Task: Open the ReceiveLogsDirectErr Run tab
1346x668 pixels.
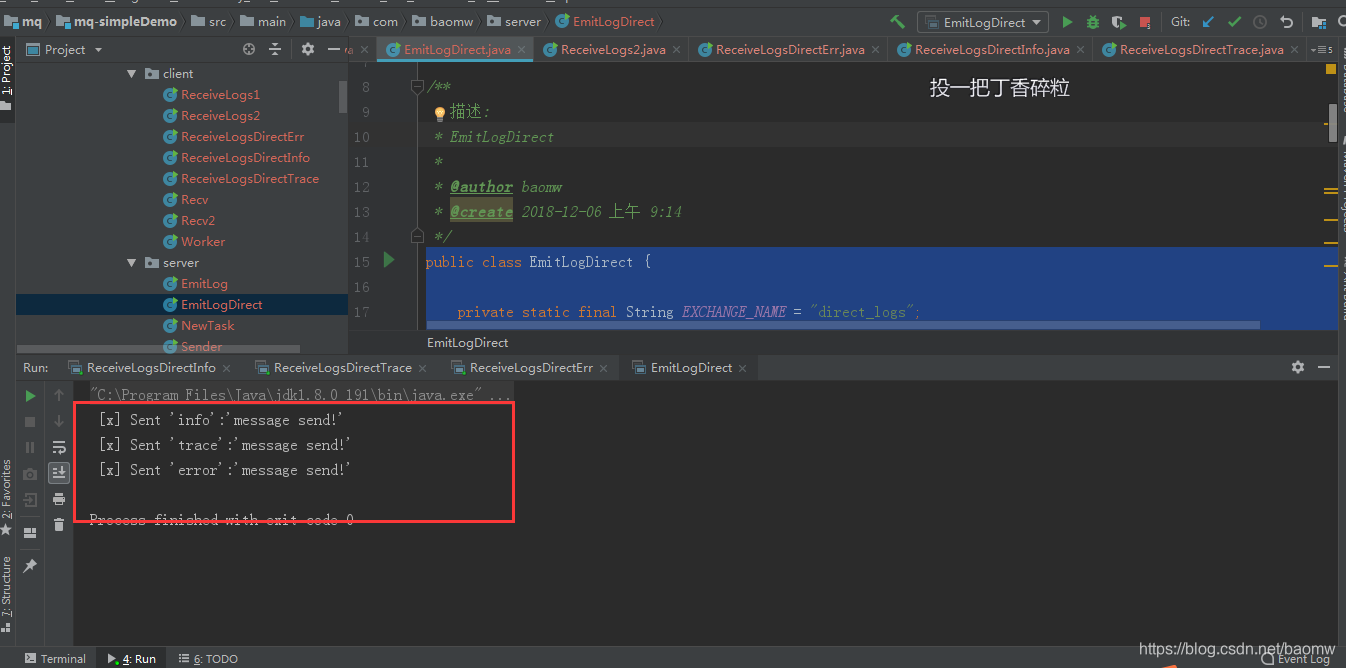Action: [x=531, y=367]
